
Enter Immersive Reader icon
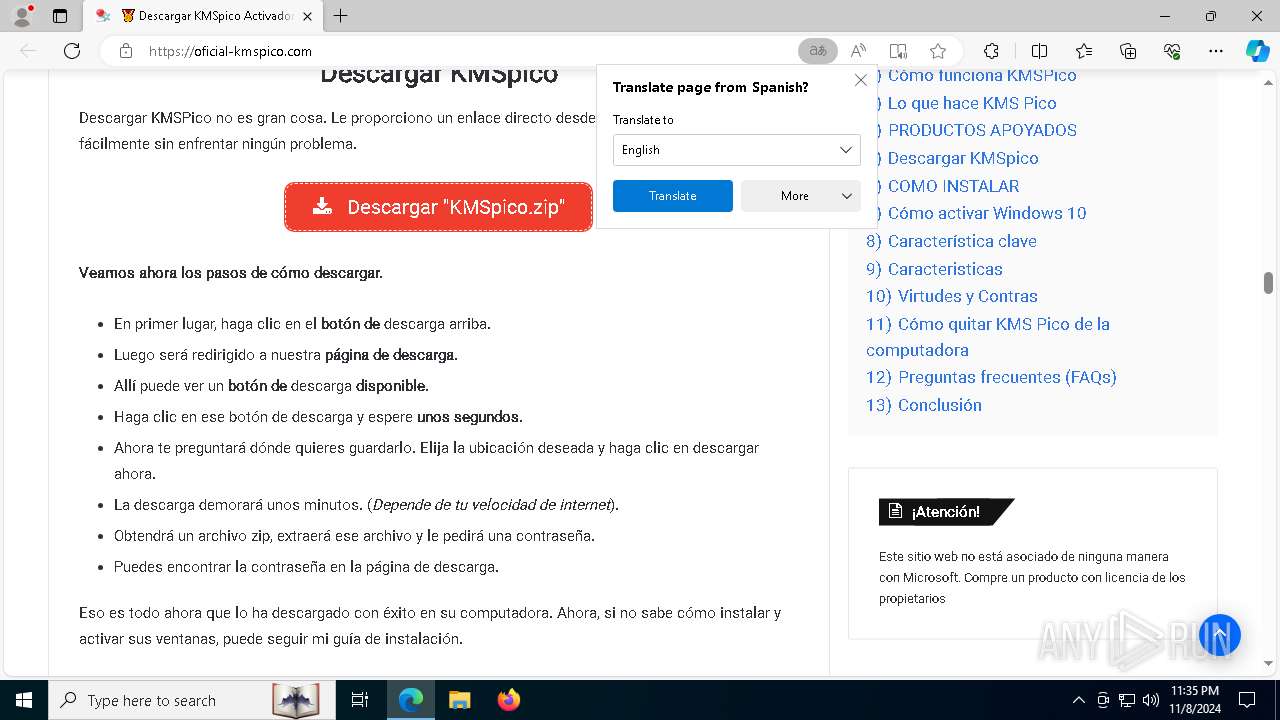point(898,51)
